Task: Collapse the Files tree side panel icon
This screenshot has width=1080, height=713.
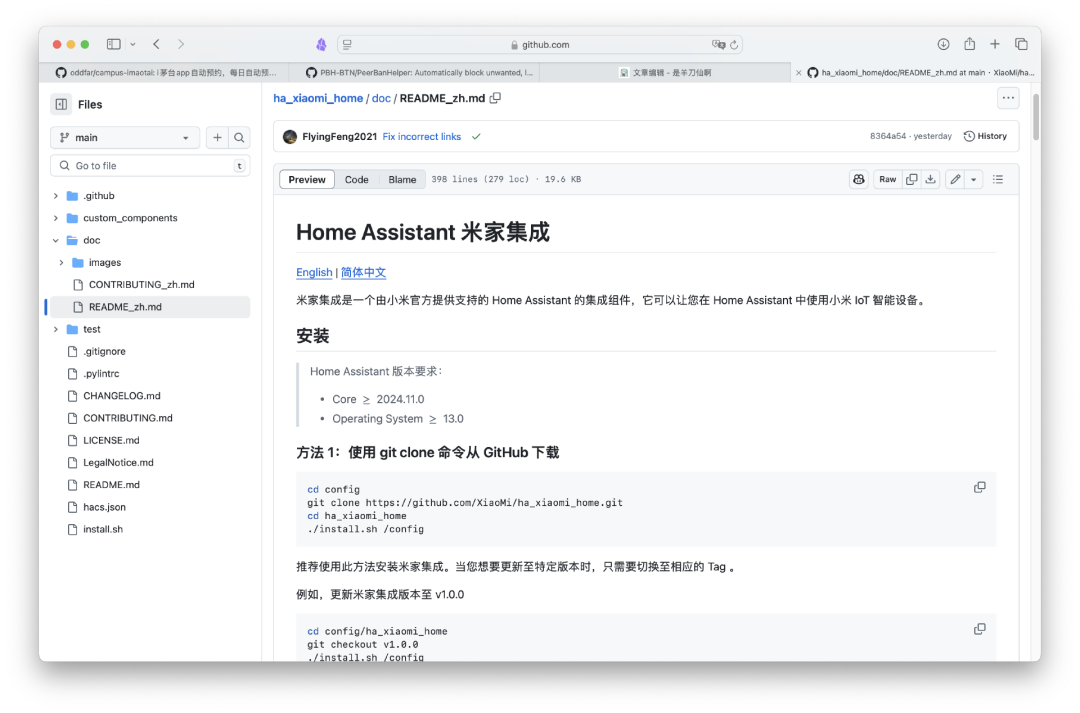Action: [61, 104]
